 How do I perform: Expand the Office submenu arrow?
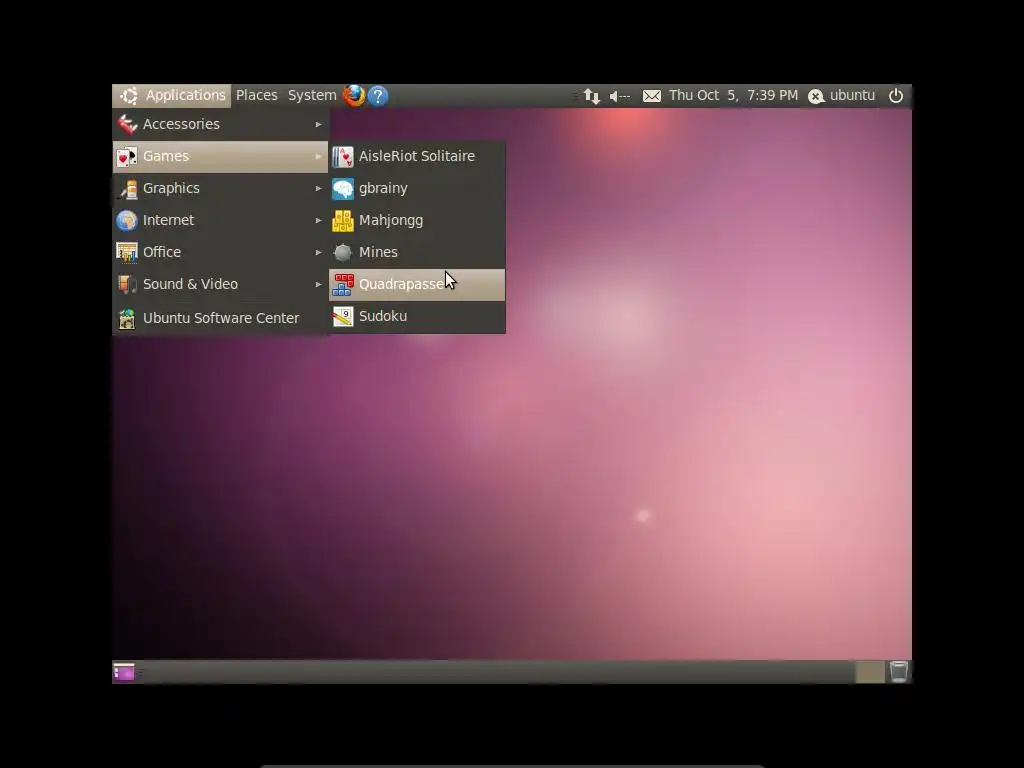[319, 252]
